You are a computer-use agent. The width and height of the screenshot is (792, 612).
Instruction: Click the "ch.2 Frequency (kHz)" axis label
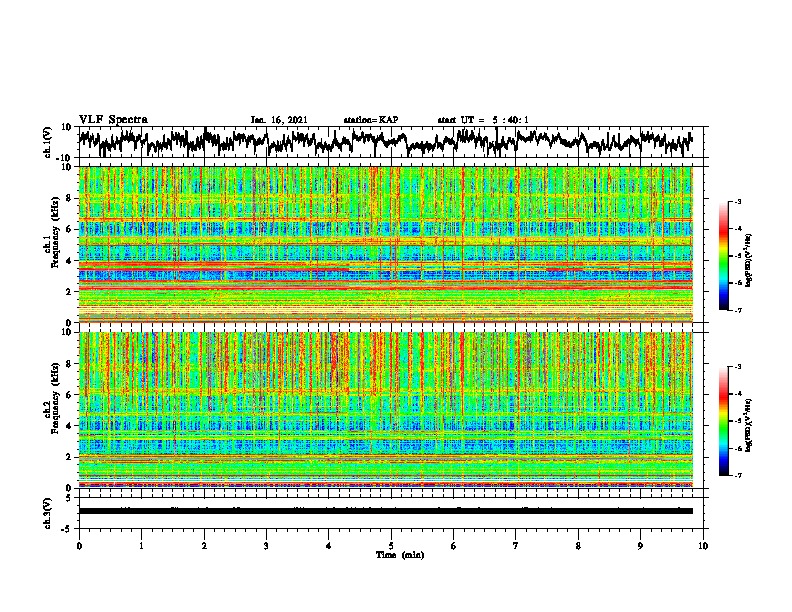click(x=50, y=398)
